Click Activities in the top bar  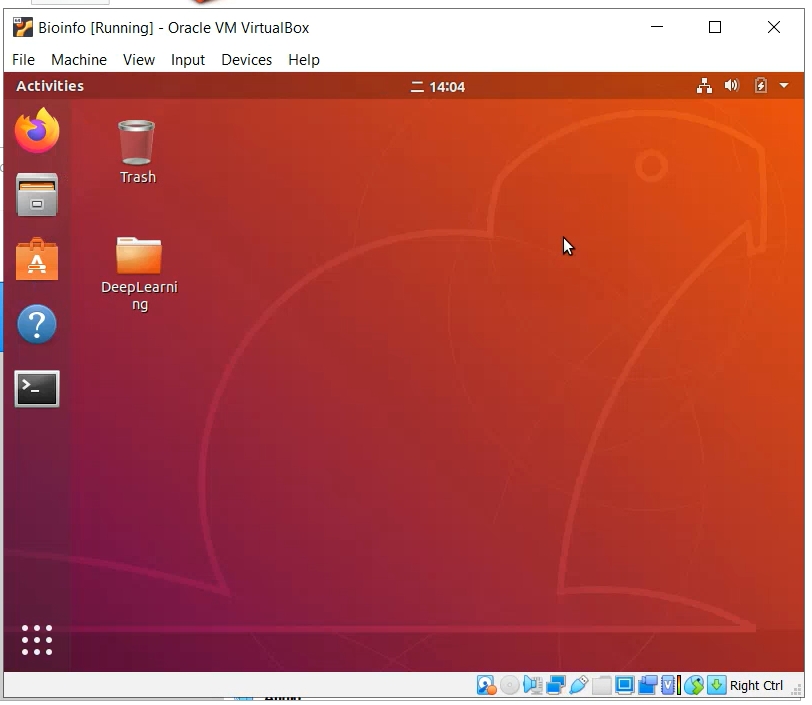50,87
